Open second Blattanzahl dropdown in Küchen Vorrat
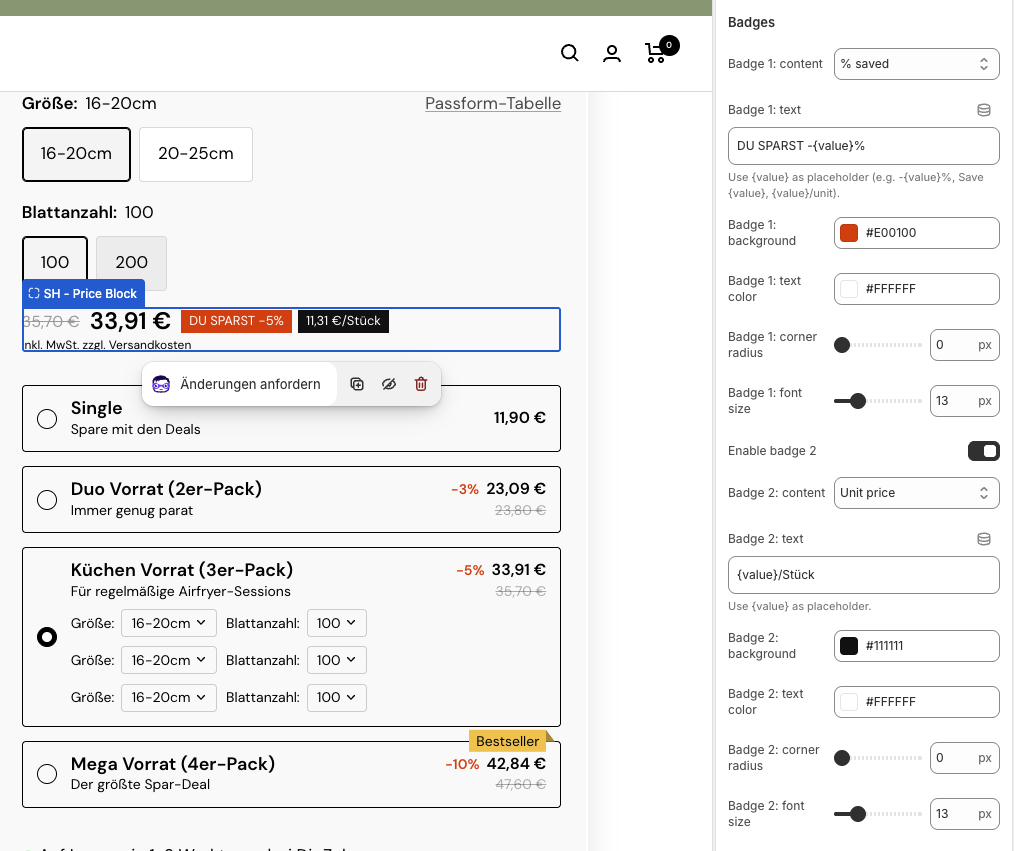The height and width of the screenshot is (851, 1014). pos(337,660)
